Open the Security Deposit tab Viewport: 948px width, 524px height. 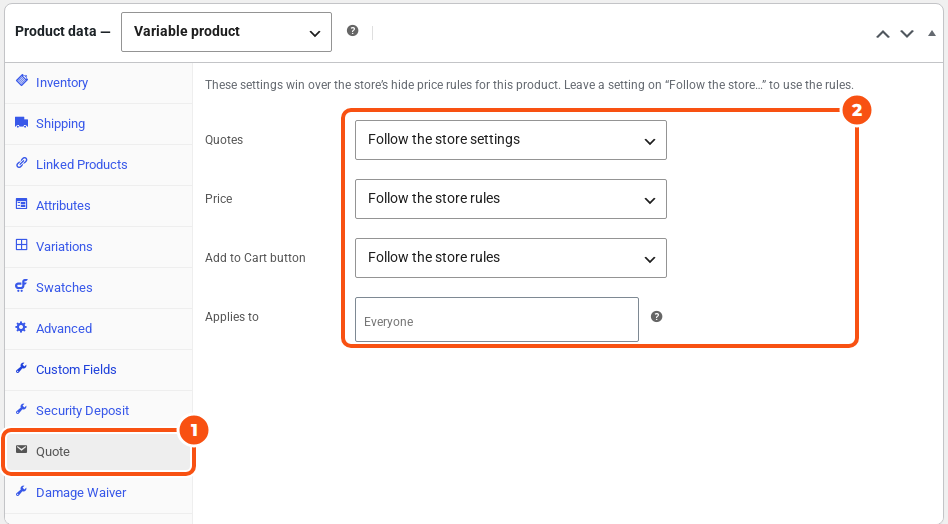coord(99,411)
